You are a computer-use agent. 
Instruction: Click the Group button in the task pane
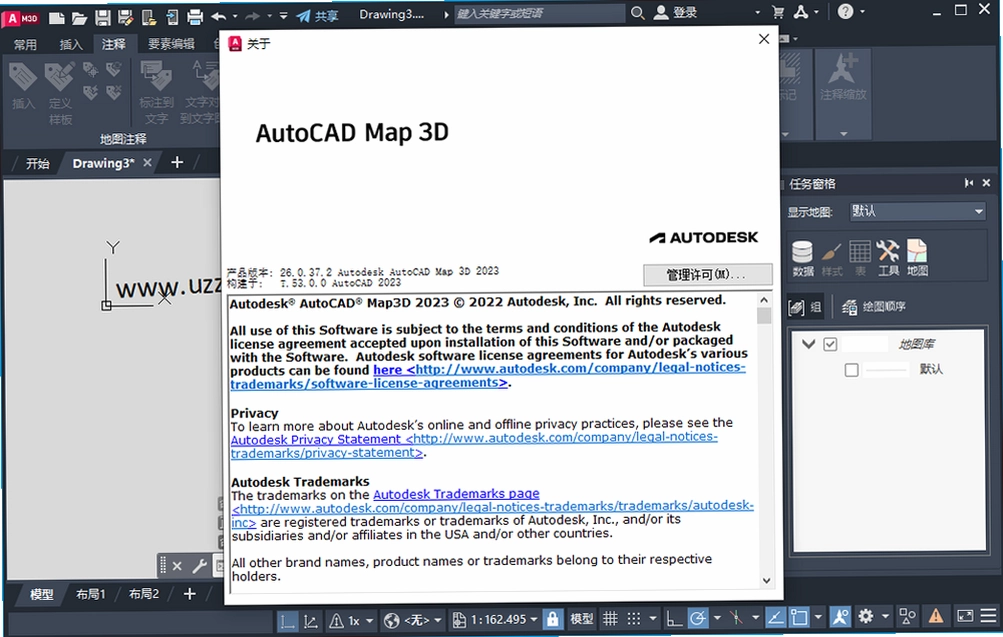point(805,308)
